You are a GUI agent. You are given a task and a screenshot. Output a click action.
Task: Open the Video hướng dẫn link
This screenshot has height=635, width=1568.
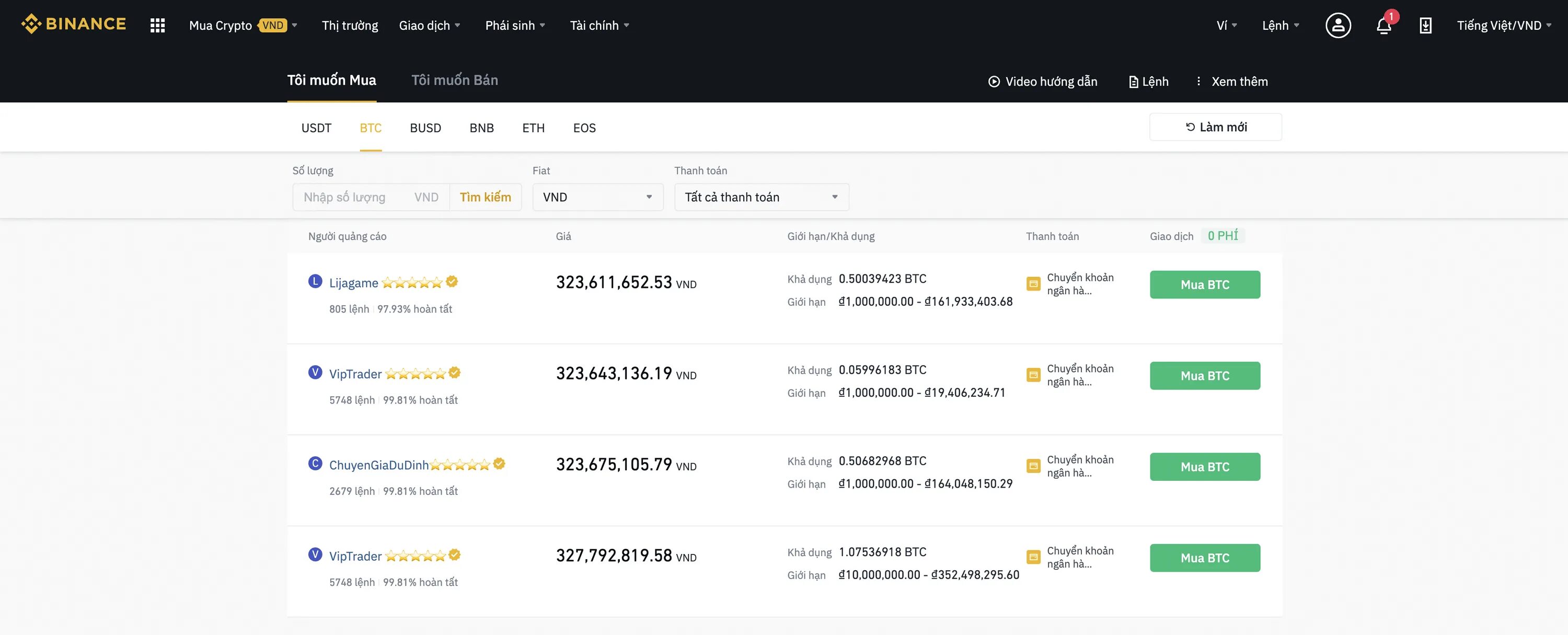point(1043,82)
